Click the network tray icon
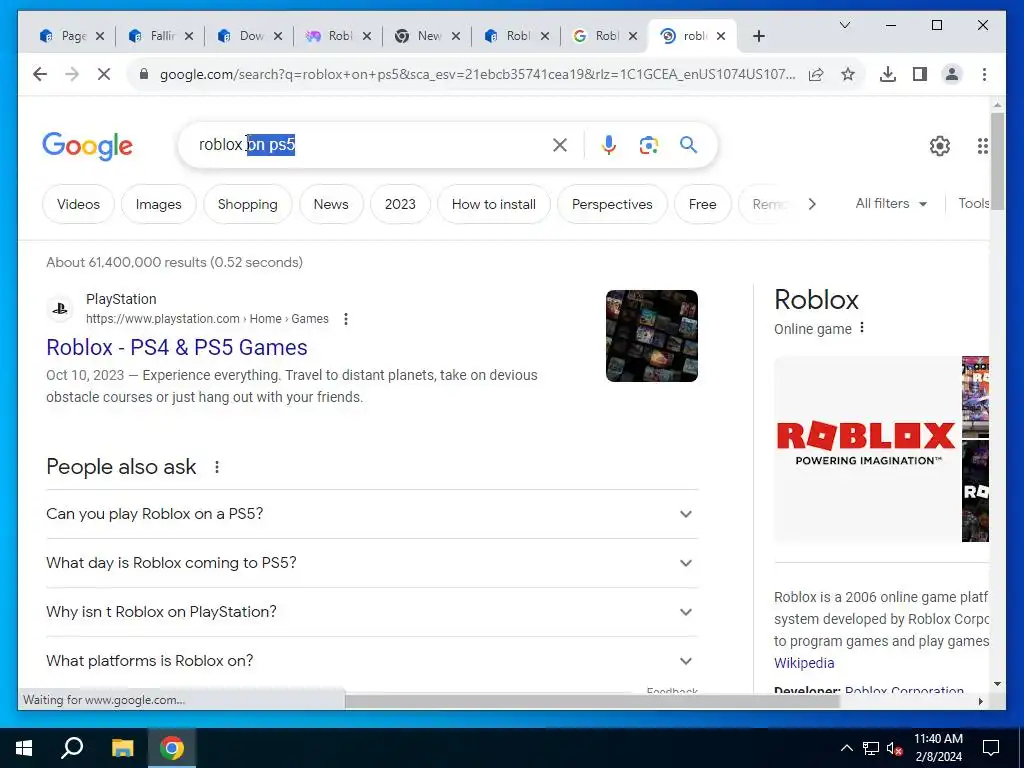Screen dimensions: 1024x768 871,748
